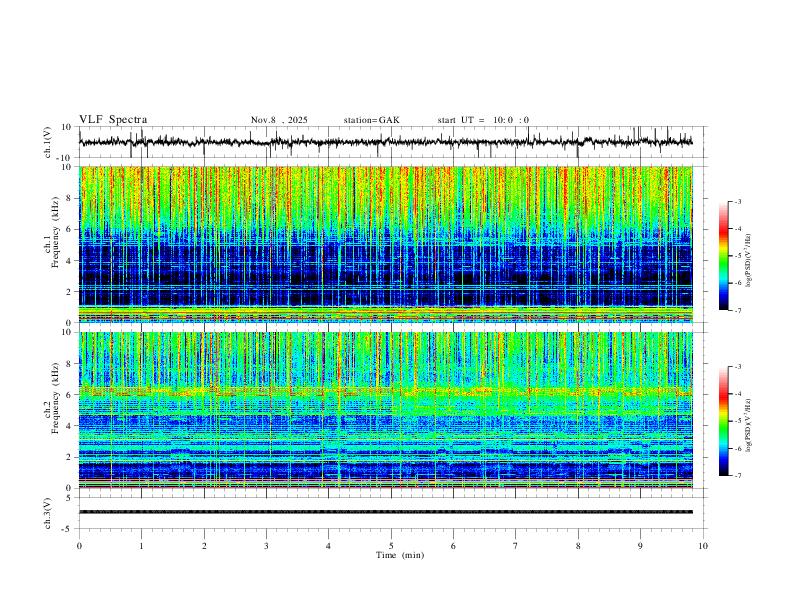
Task: Click the '-7' label on ch.1 colorbar
Action: 737,310
